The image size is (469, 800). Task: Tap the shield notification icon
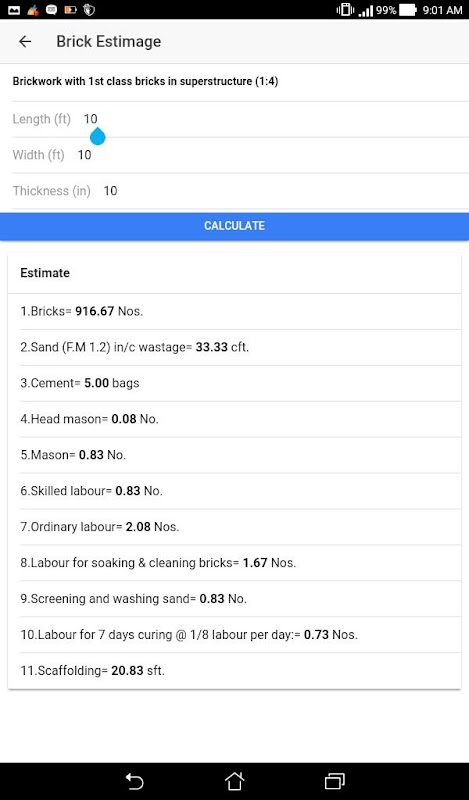89,10
